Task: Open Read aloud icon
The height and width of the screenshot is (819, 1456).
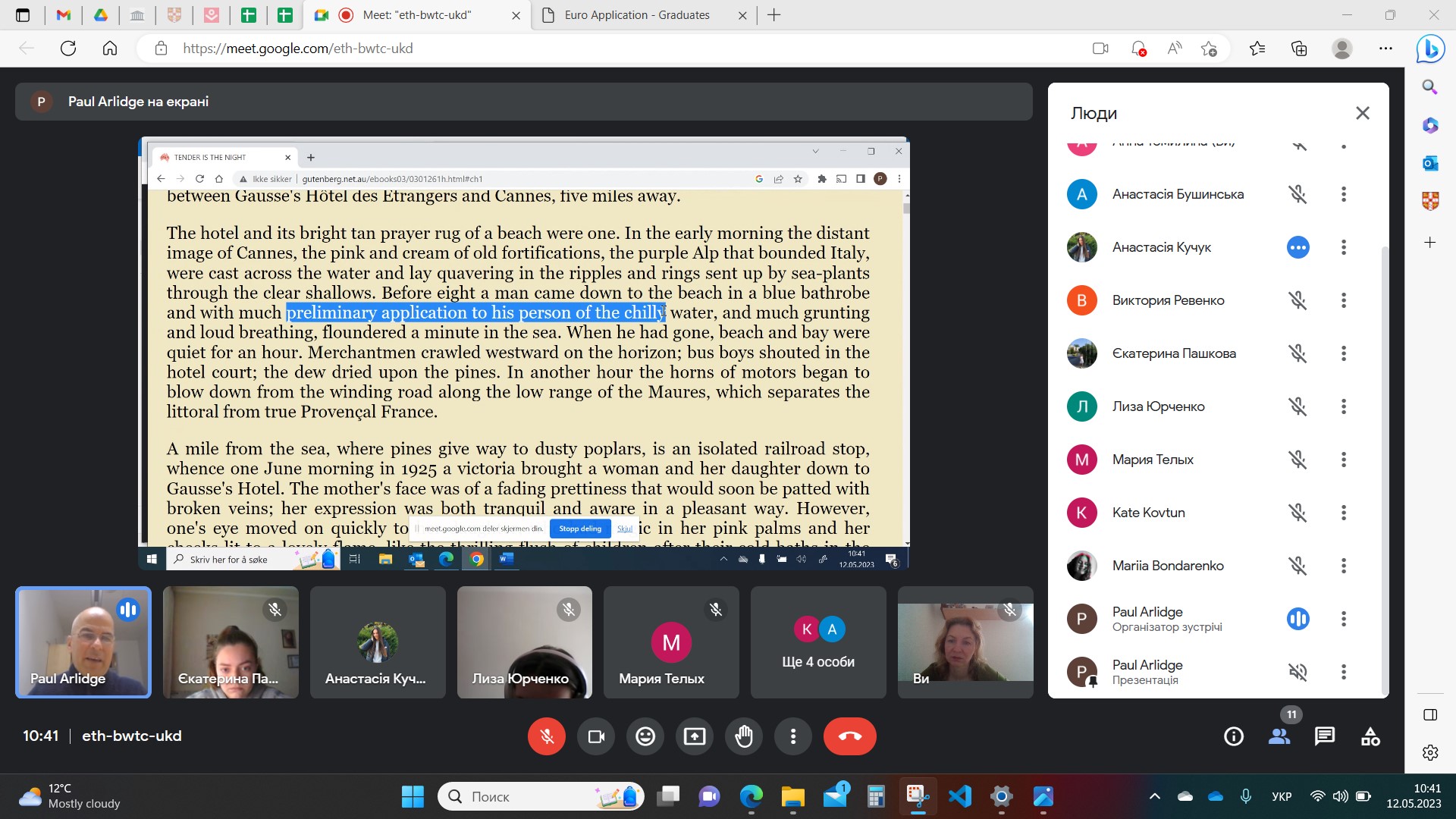Action: 1174,49
